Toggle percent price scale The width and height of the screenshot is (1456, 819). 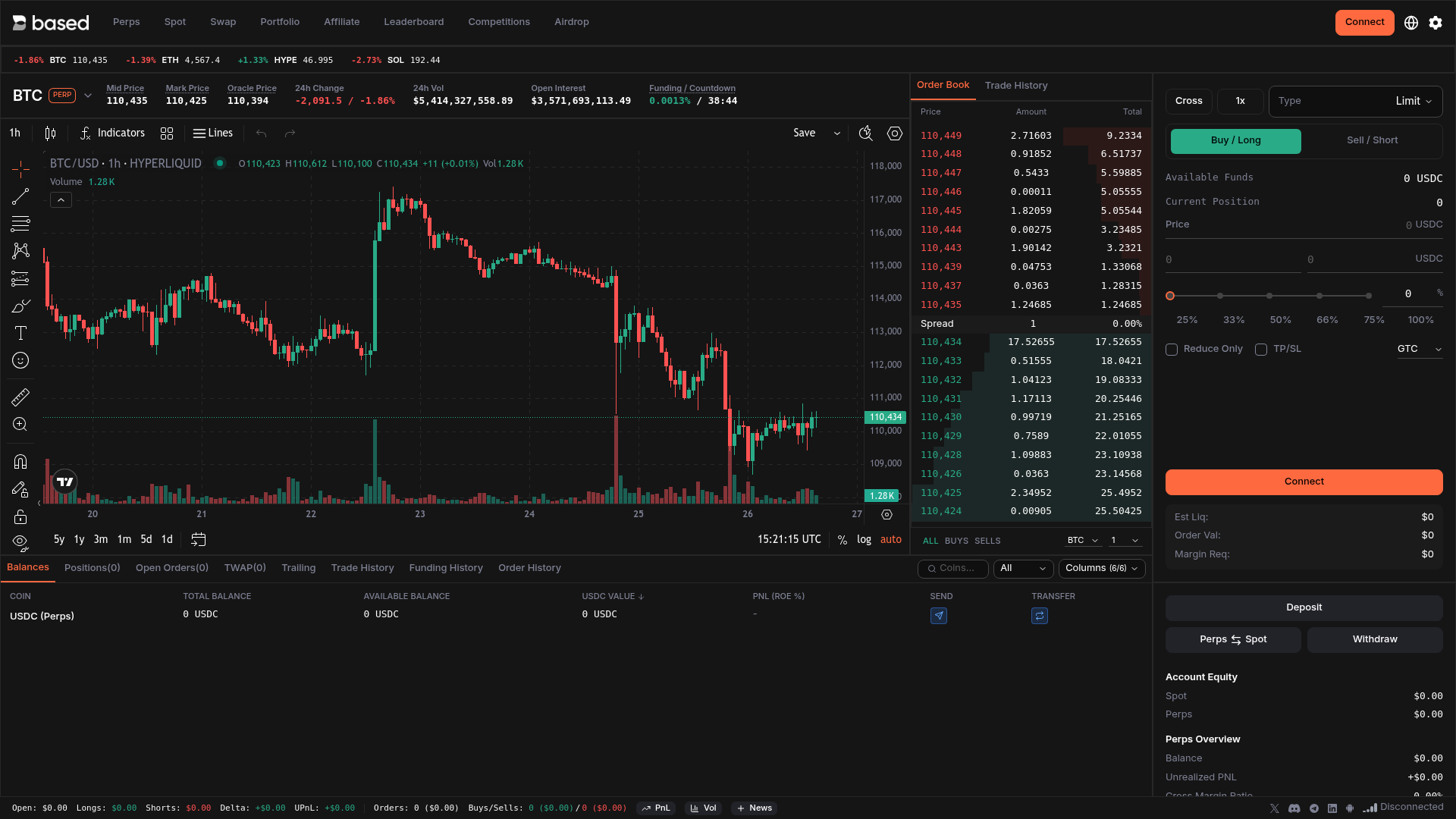843,540
